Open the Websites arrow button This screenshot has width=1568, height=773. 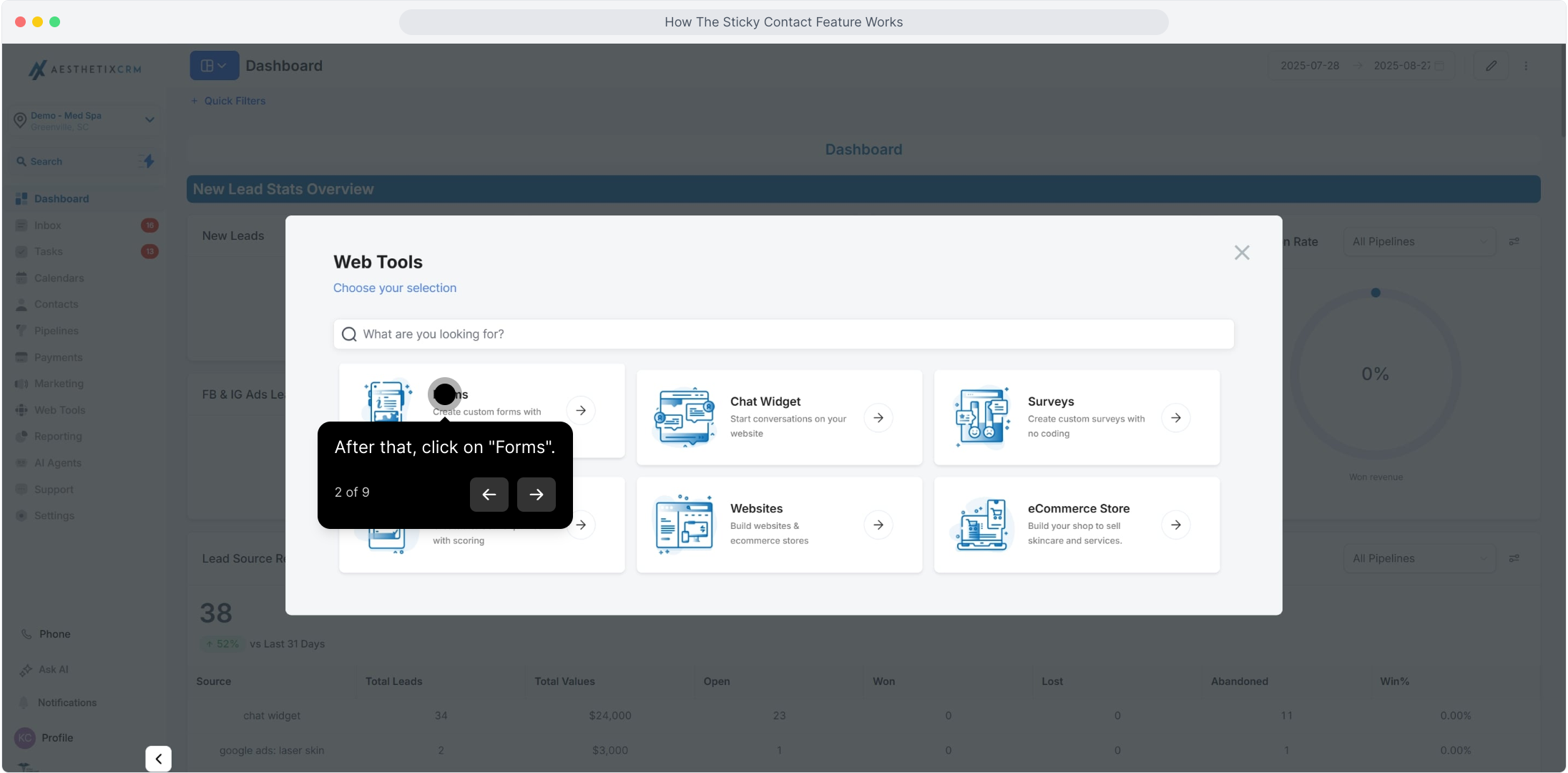878,525
